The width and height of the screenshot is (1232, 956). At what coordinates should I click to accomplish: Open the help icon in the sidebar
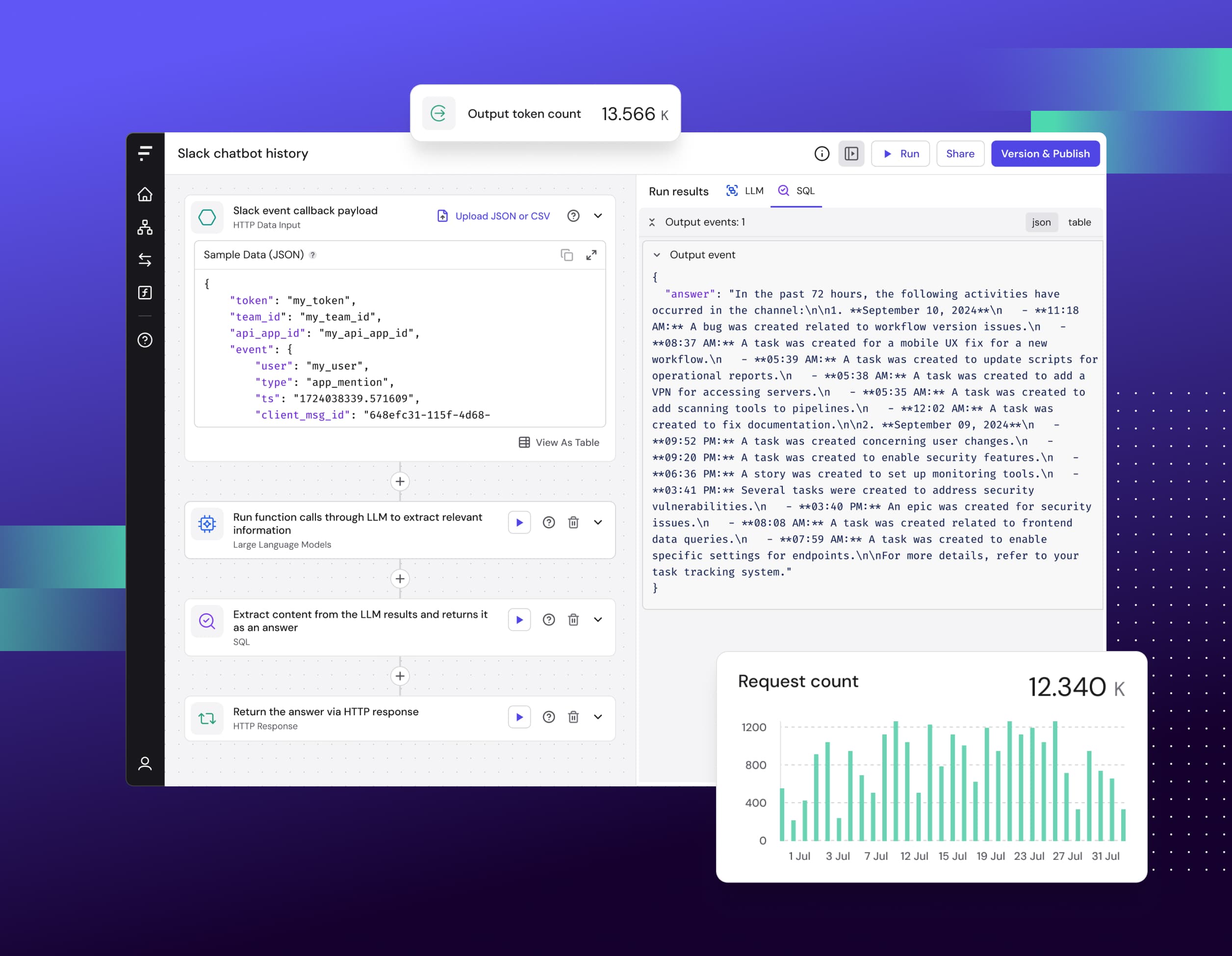point(145,340)
